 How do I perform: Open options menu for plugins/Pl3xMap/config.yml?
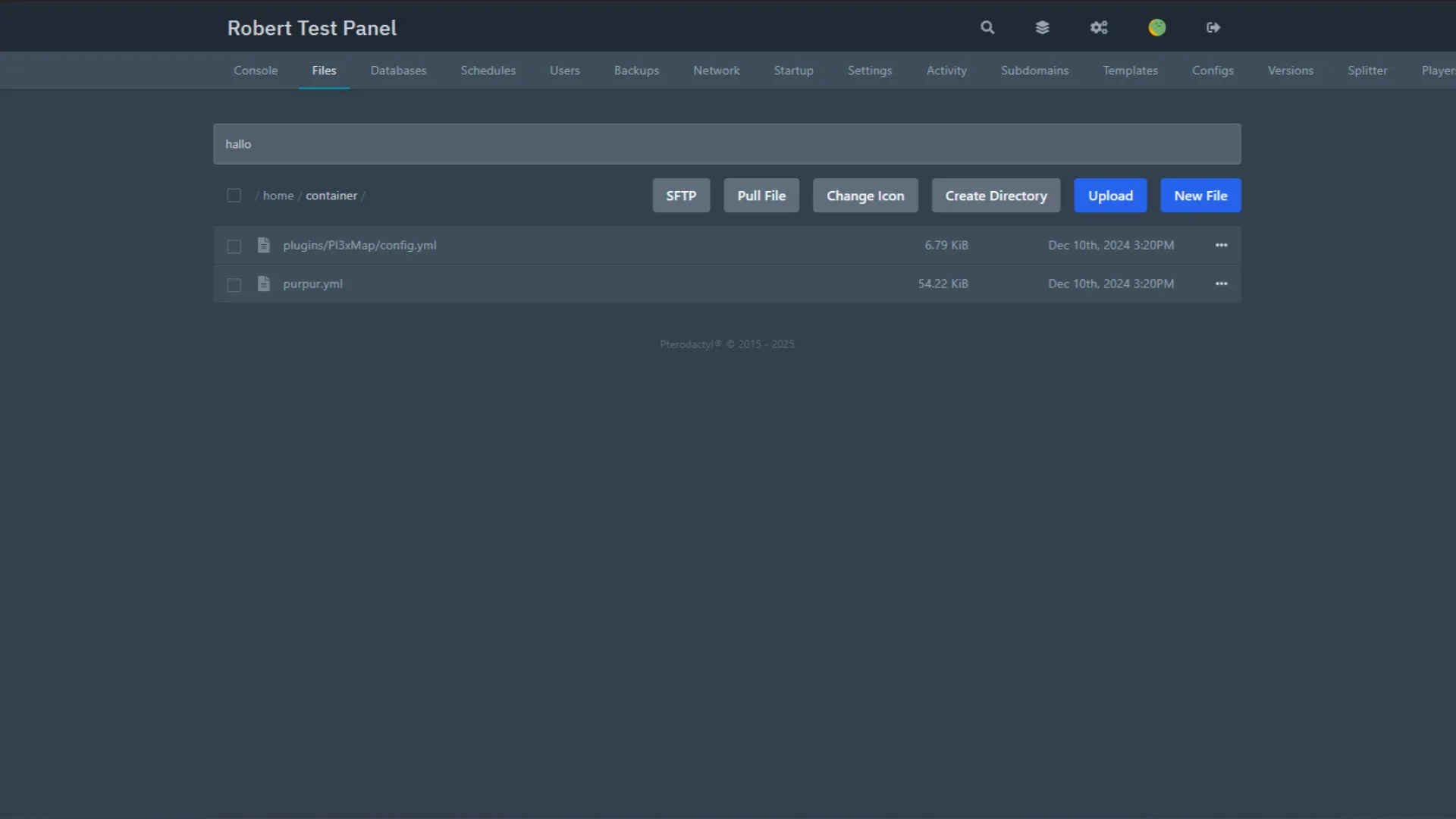point(1221,245)
